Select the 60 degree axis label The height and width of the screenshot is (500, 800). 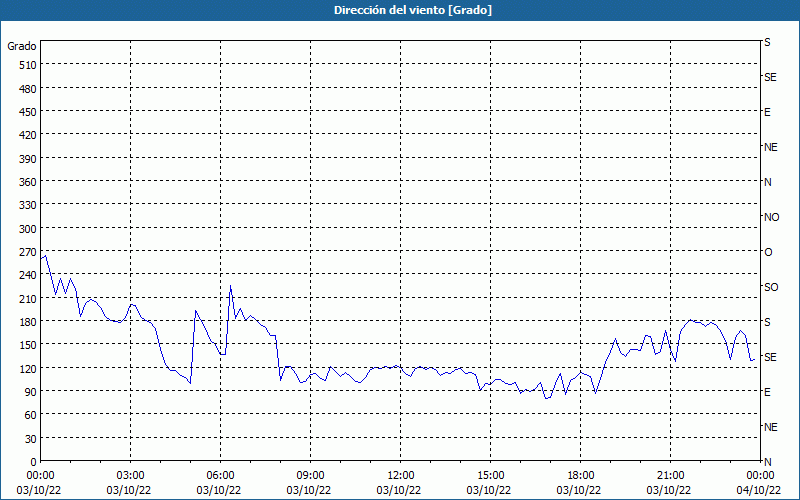tap(31, 415)
